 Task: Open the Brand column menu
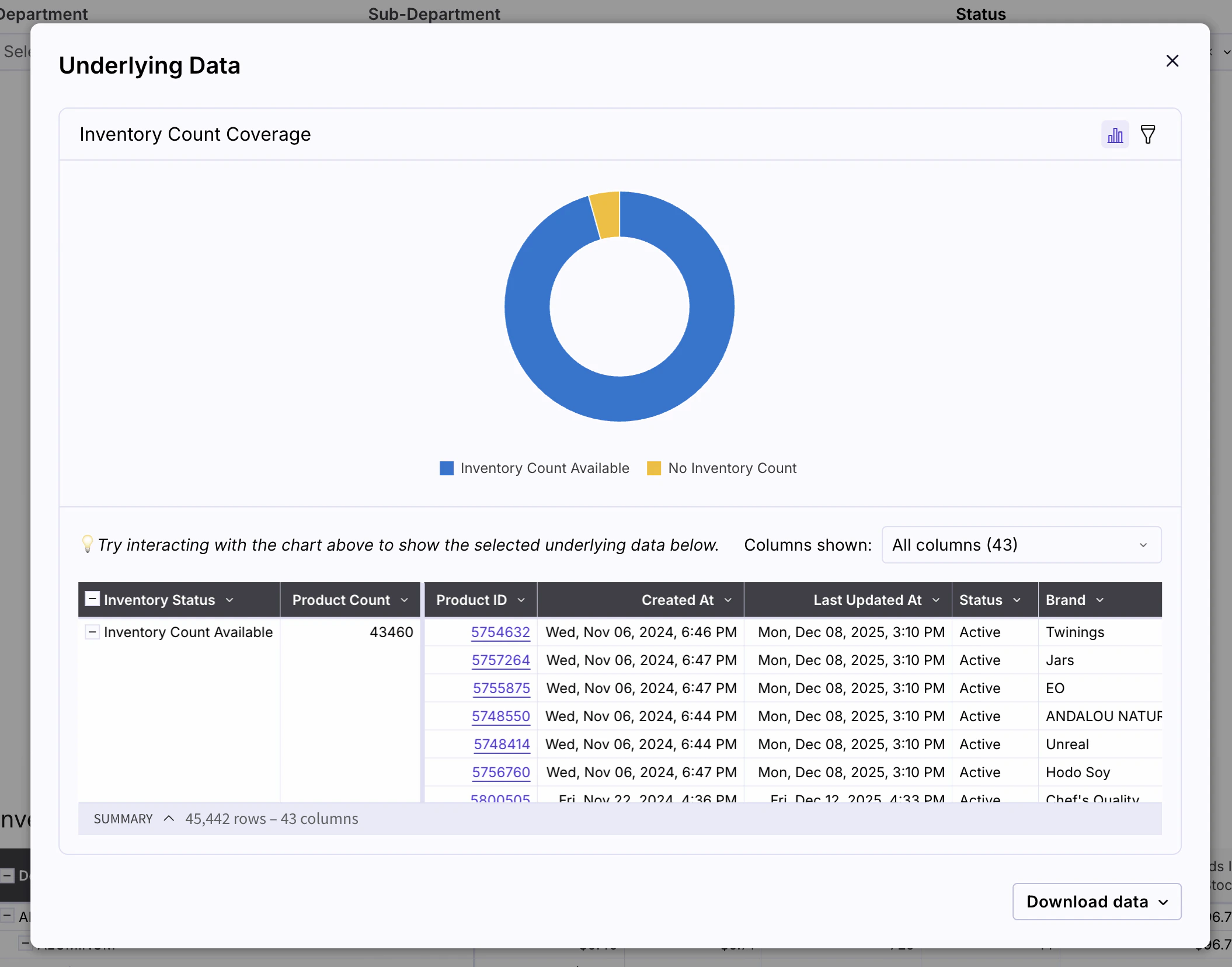tap(1100, 600)
